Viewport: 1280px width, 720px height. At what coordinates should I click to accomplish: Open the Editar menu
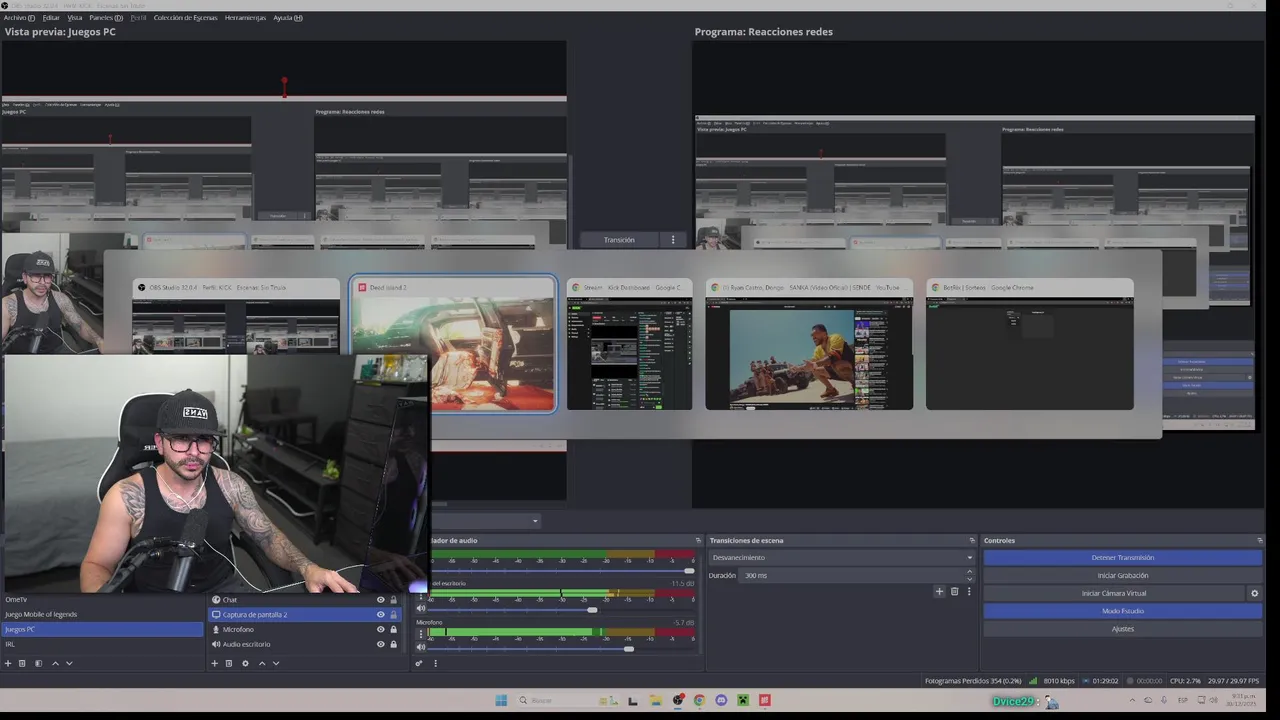point(51,18)
